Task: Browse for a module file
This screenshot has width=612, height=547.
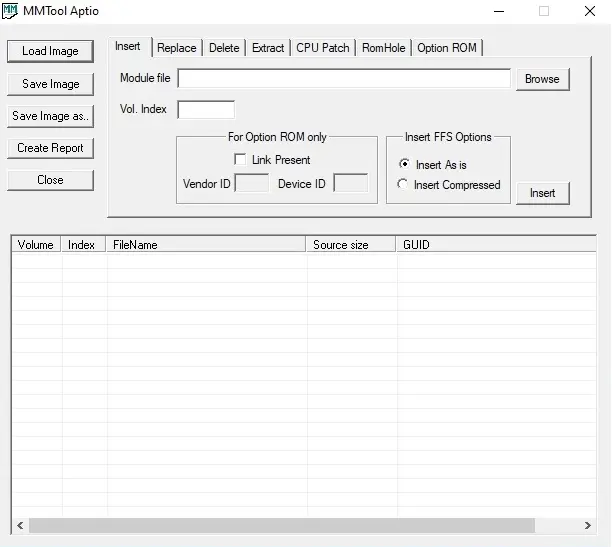Action: [543, 79]
